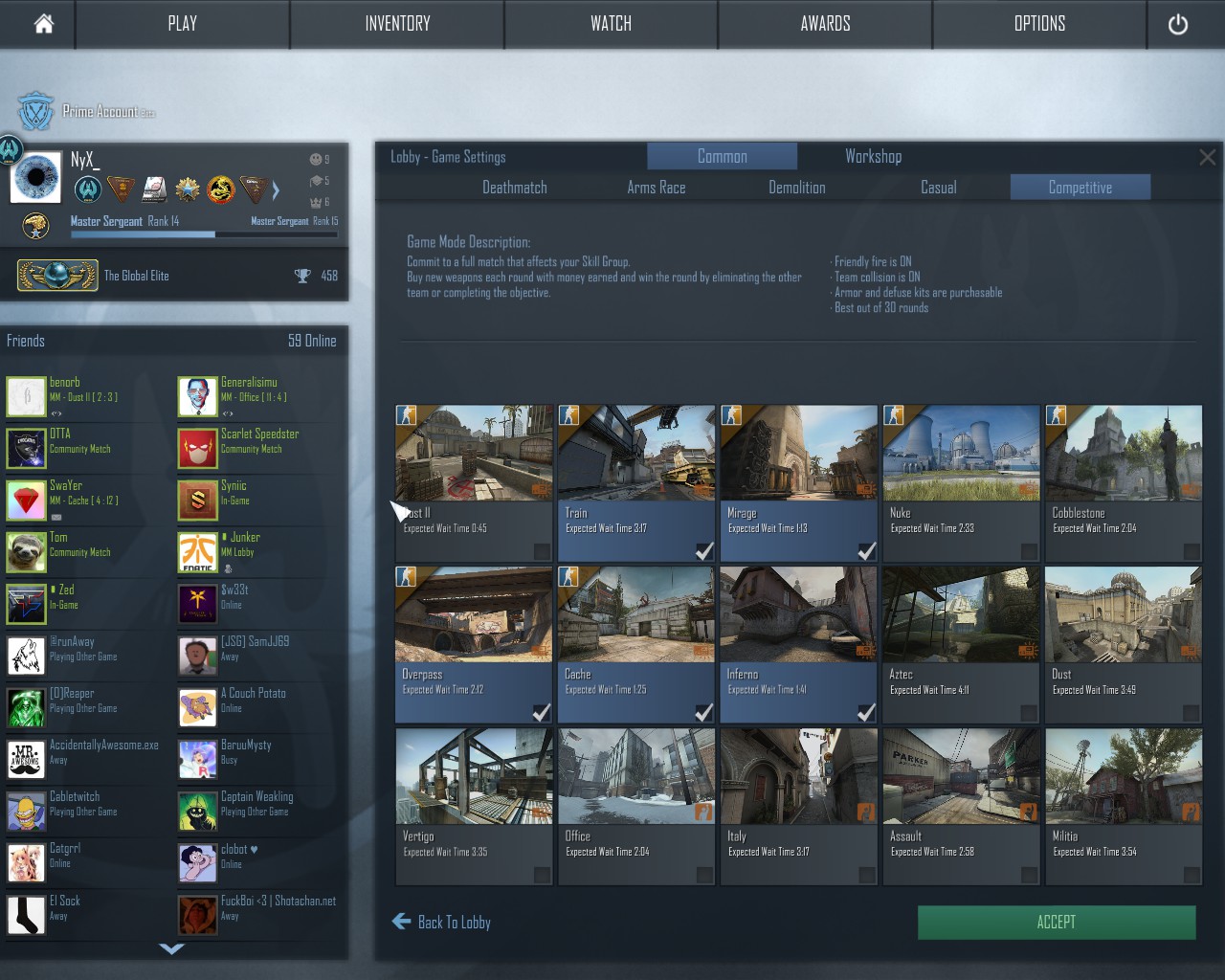1225x980 pixels.
Task: Click the "59 Online" friends count
Action: coord(312,341)
